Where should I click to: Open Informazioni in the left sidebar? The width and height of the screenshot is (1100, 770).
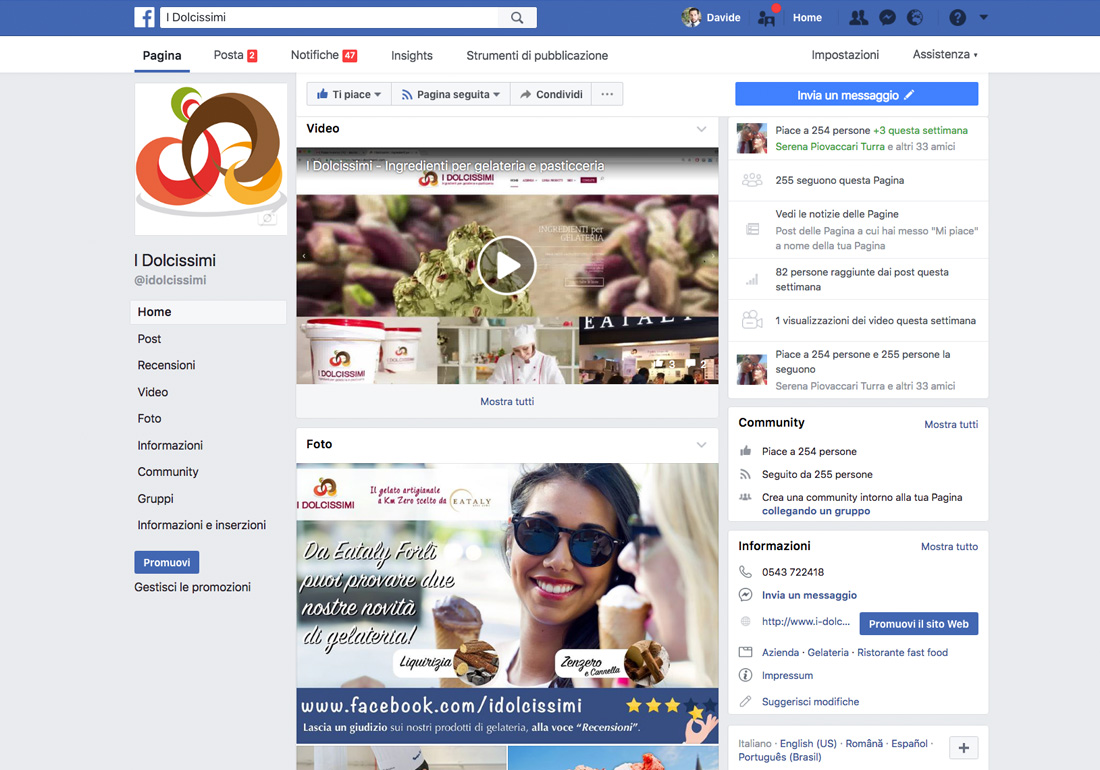point(170,445)
